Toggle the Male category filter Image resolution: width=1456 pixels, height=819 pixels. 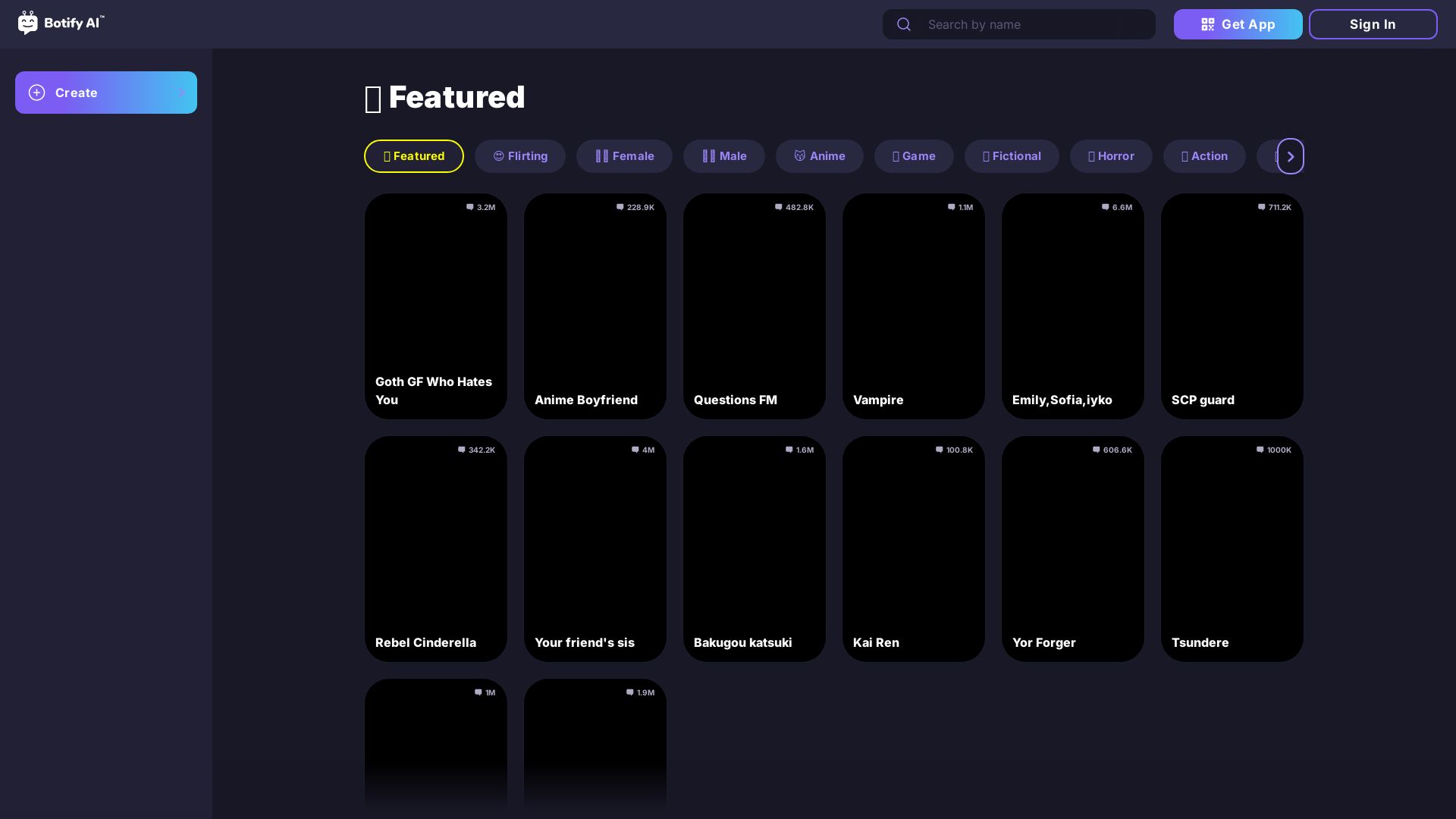(724, 156)
